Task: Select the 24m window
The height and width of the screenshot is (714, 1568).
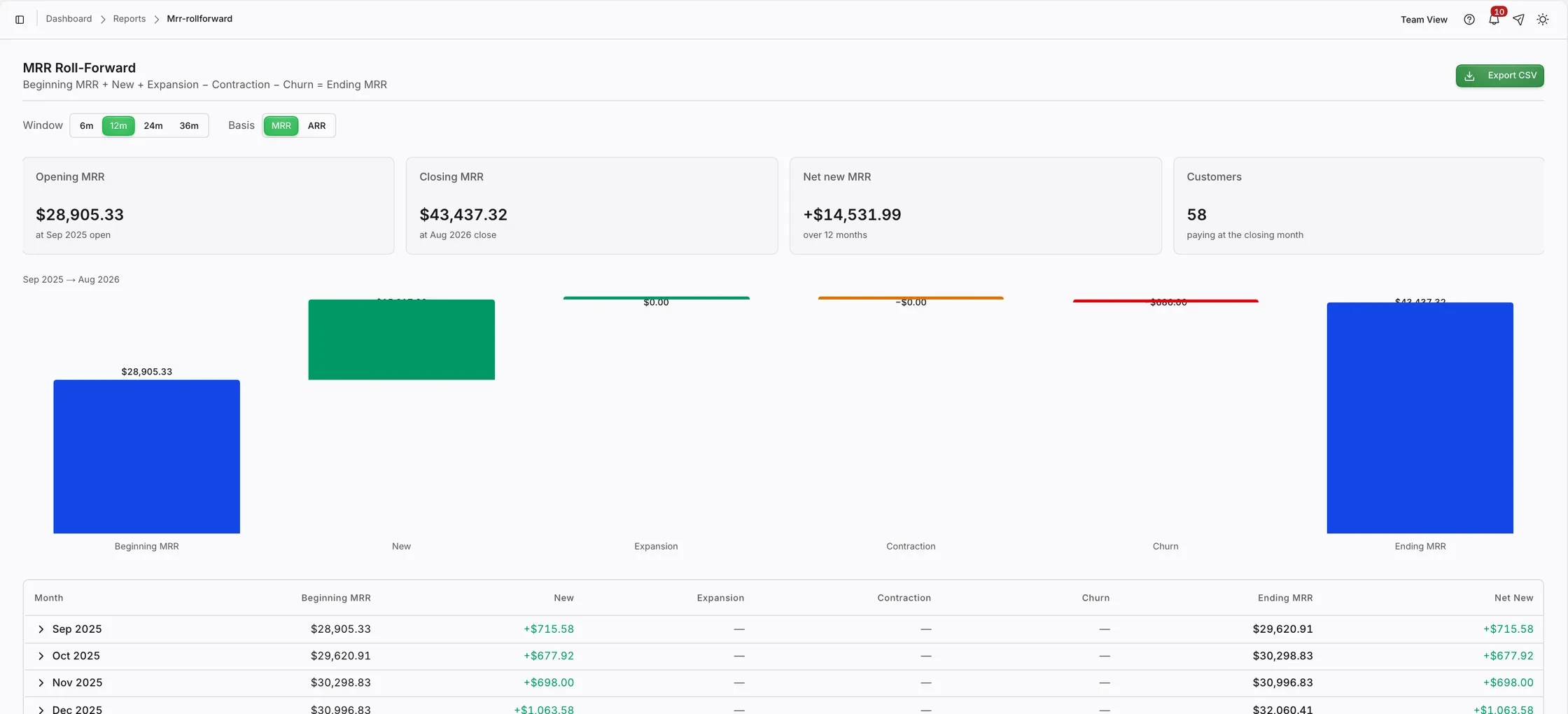Action: pyautogui.click(x=153, y=126)
